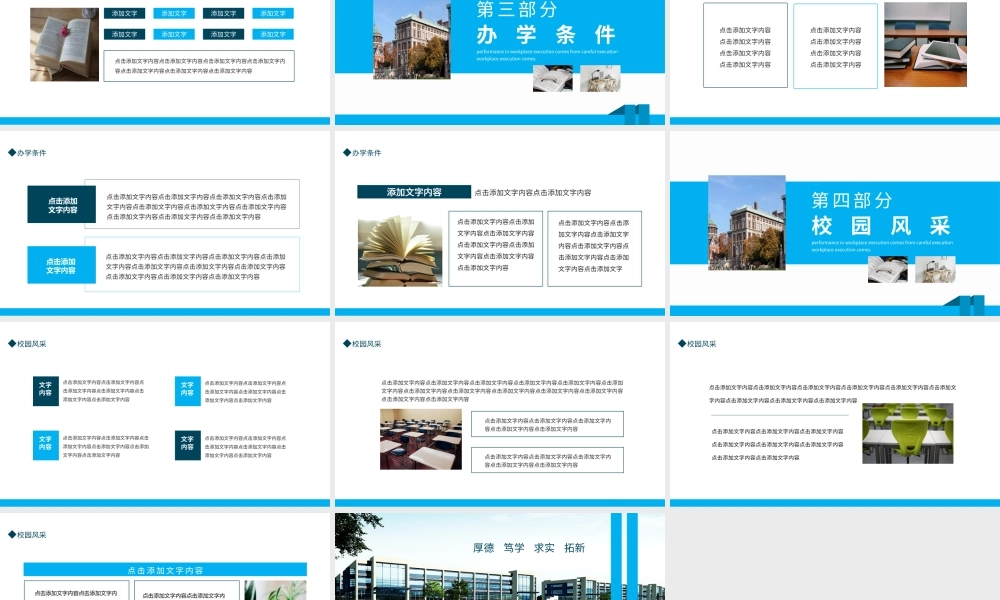1000x600 pixels.
Task: Click the lower bordered text box beside classroom photo
Action: [x=547, y=460]
